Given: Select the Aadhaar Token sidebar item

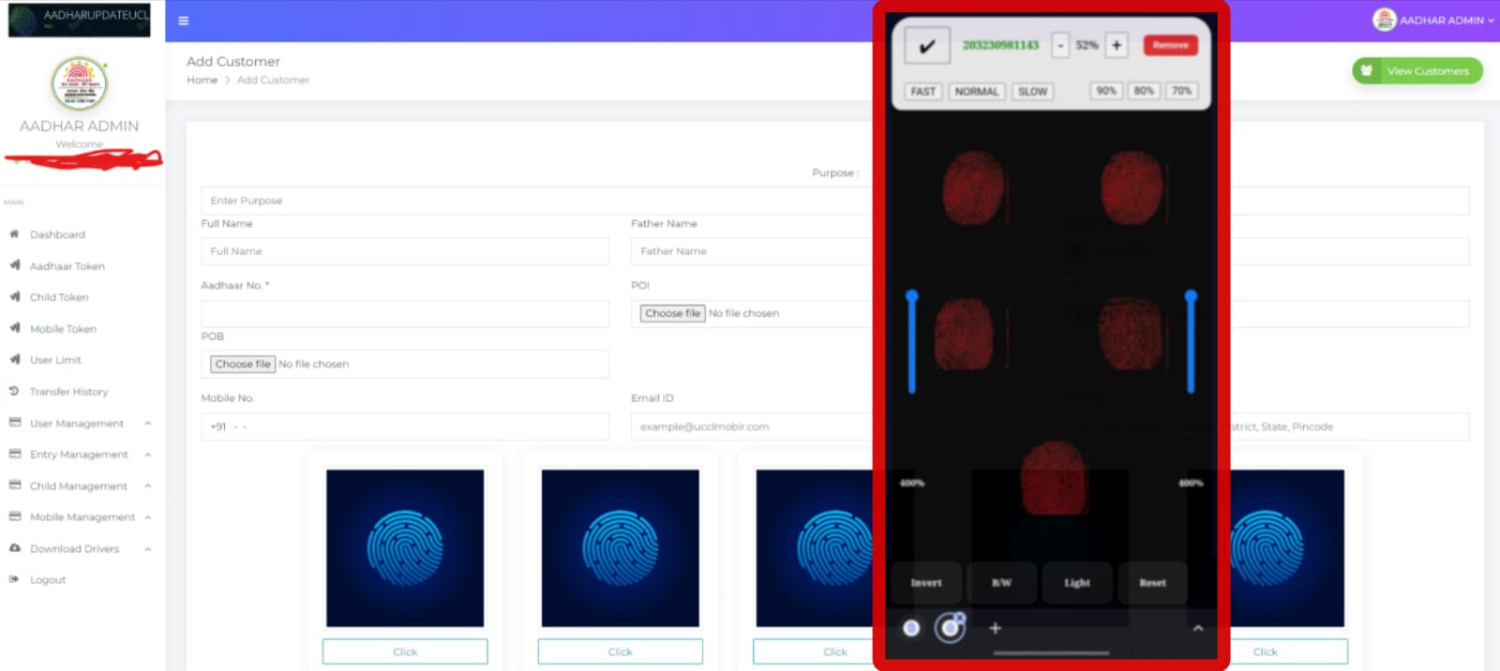Looking at the screenshot, I should (x=67, y=266).
